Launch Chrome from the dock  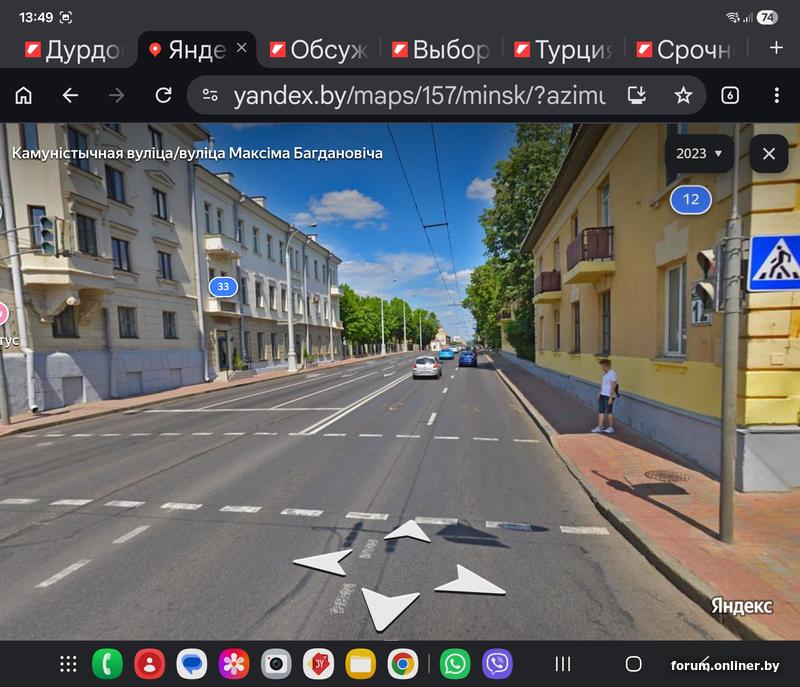pos(403,664)
